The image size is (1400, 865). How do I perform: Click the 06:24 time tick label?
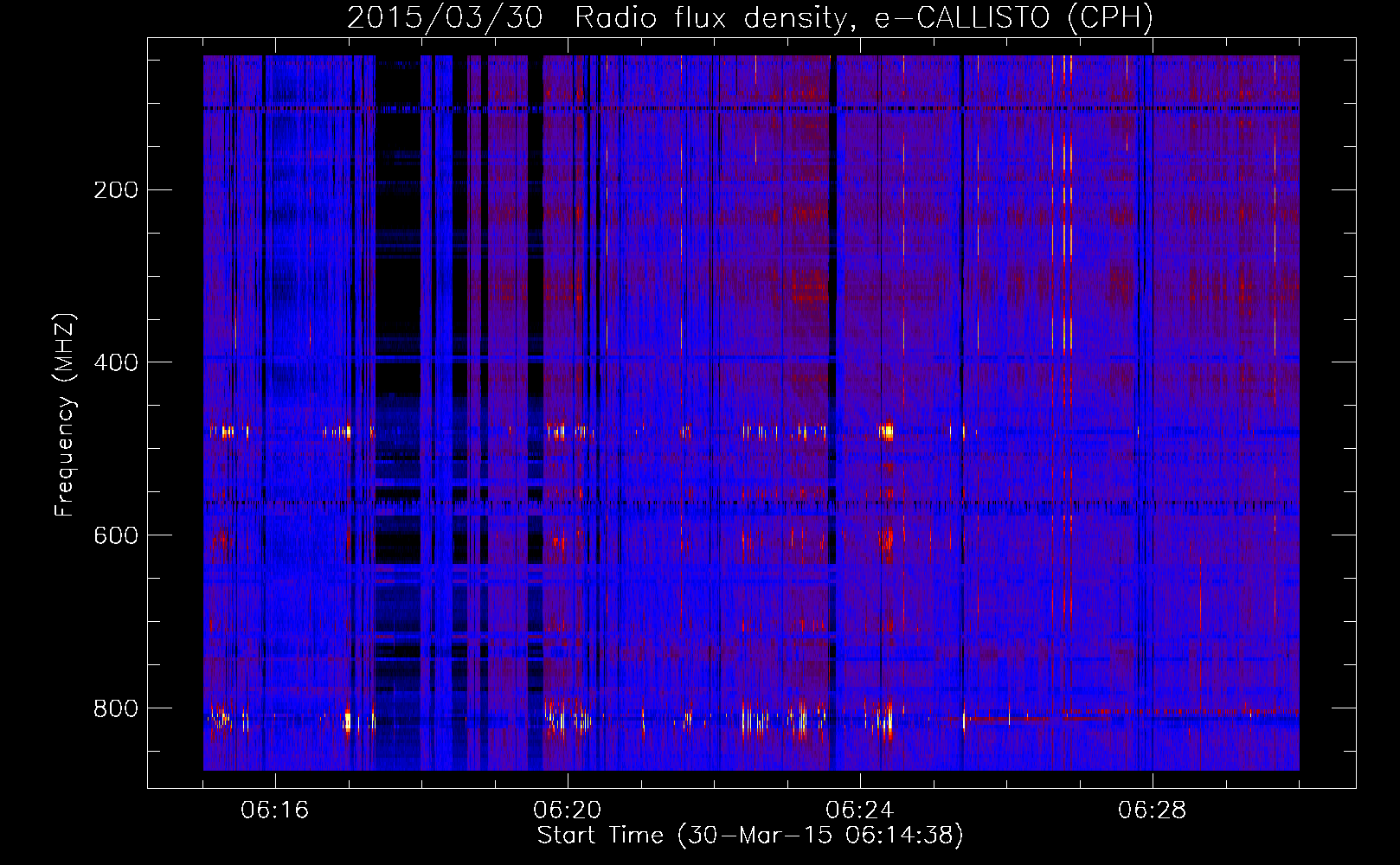pos(860,811)
